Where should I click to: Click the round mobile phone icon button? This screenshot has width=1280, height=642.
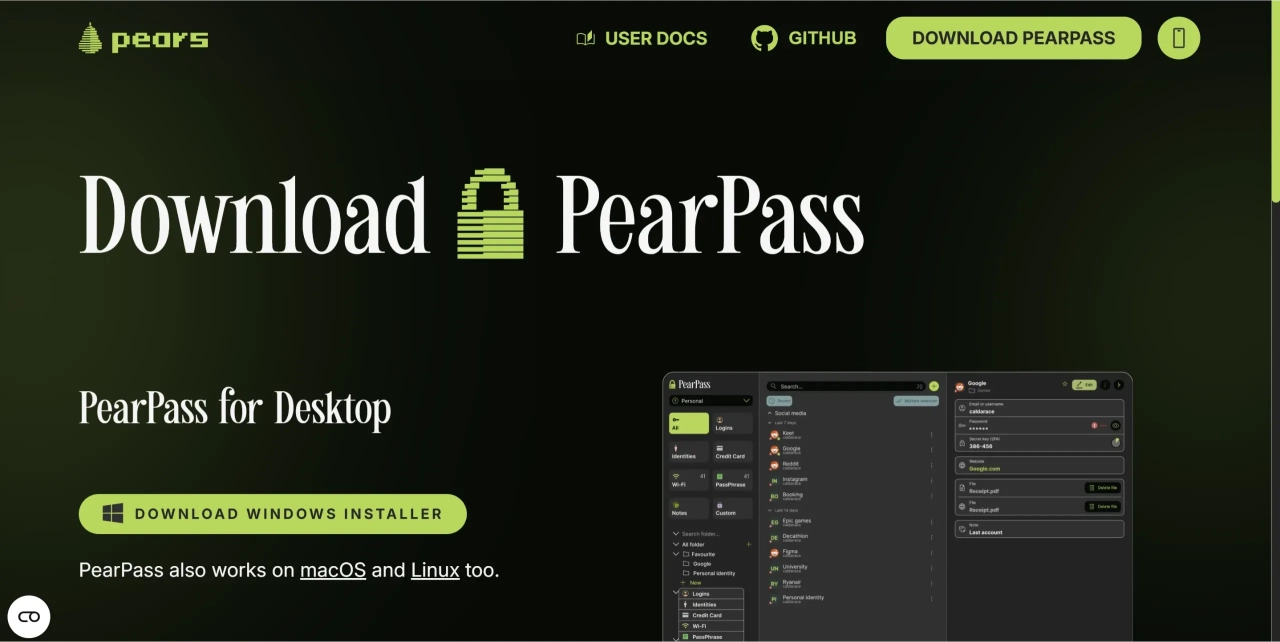[x=1178, y=38]
